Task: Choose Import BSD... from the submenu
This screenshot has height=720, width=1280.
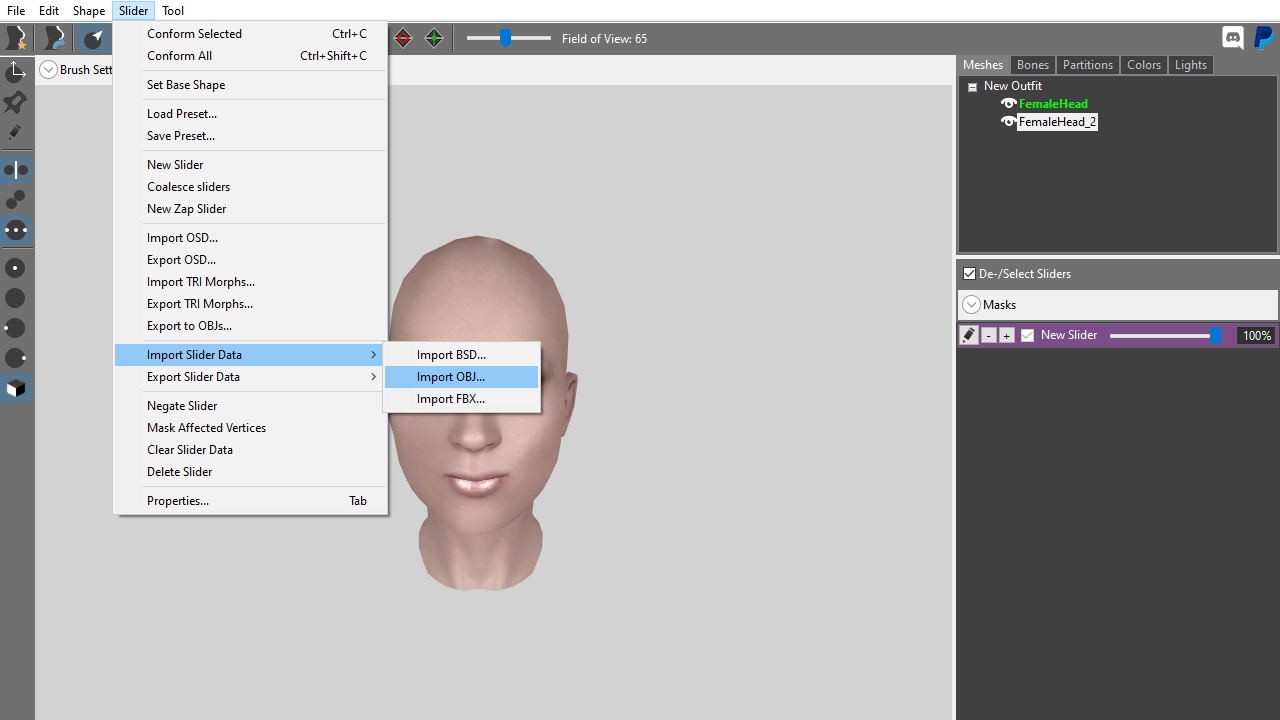Action: pos(461,355)
